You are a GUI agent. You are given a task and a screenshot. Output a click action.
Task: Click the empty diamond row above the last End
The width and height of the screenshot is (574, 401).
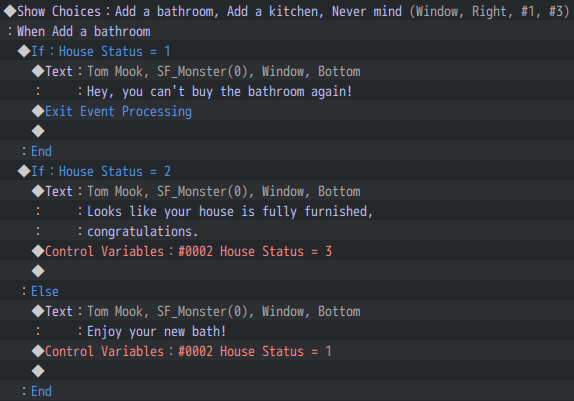tap(287, 371)
